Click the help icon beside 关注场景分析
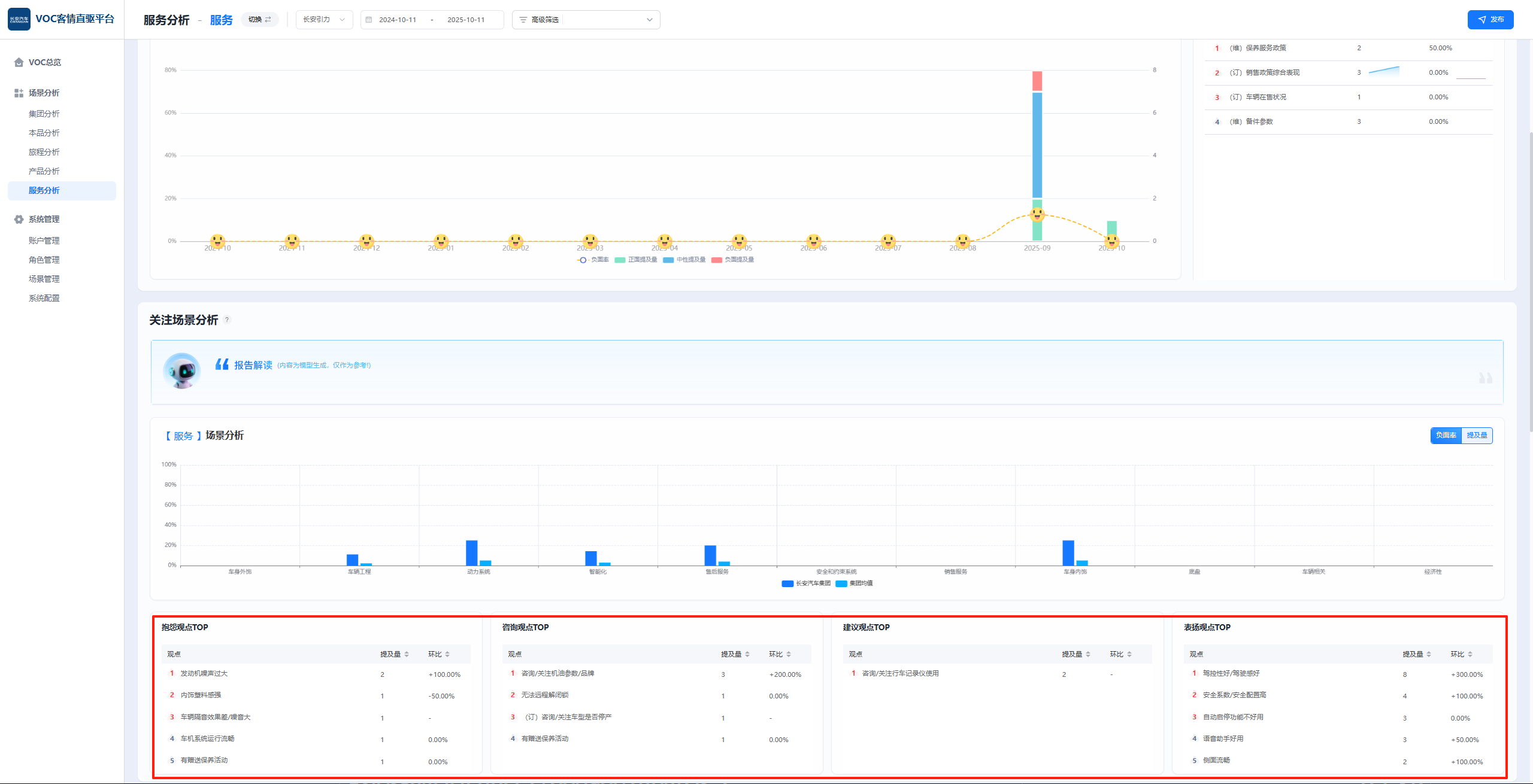This screenshot has height=784, width=1533. coord(227,320)
